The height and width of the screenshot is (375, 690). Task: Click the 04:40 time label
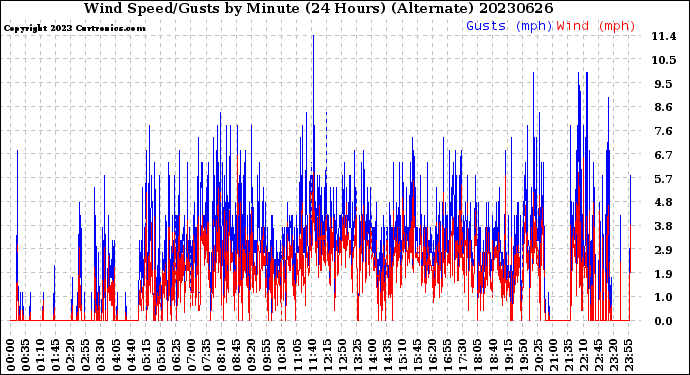[x=131, y=355]
